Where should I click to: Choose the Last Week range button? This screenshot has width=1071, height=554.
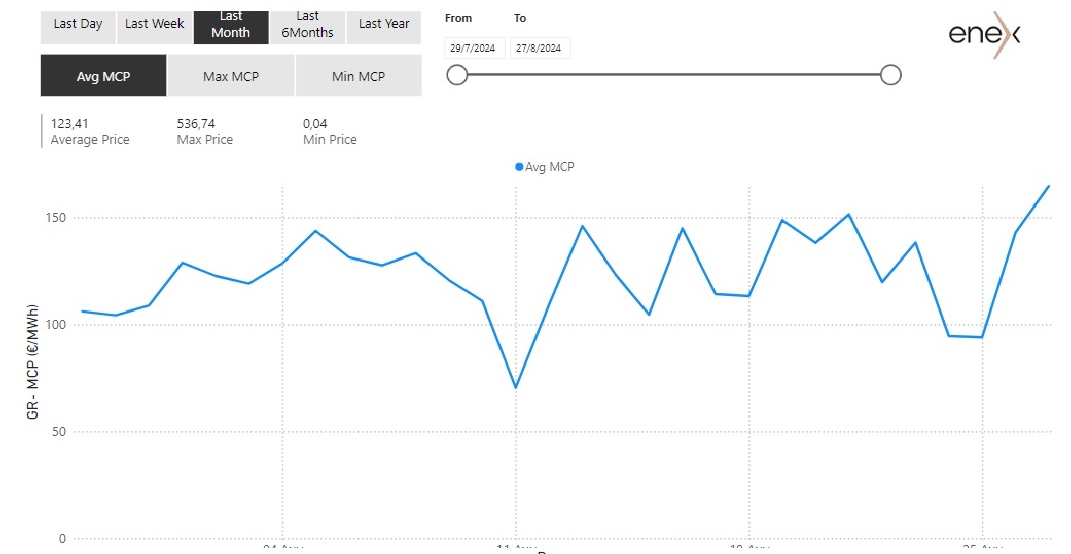click(154, 25)
